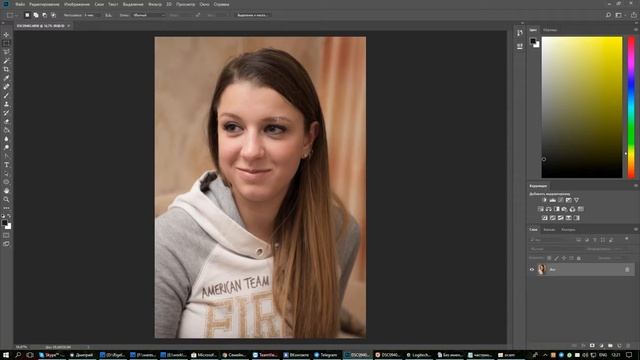Select the Dodge tool
Screen dimensions: 640x360
pos(6,147)
